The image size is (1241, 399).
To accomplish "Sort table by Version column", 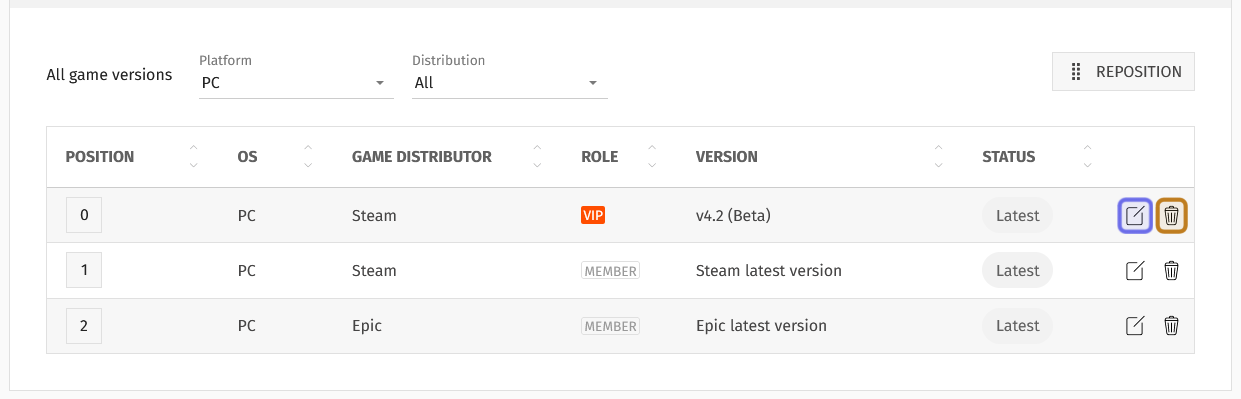I will tap(938, 157).
